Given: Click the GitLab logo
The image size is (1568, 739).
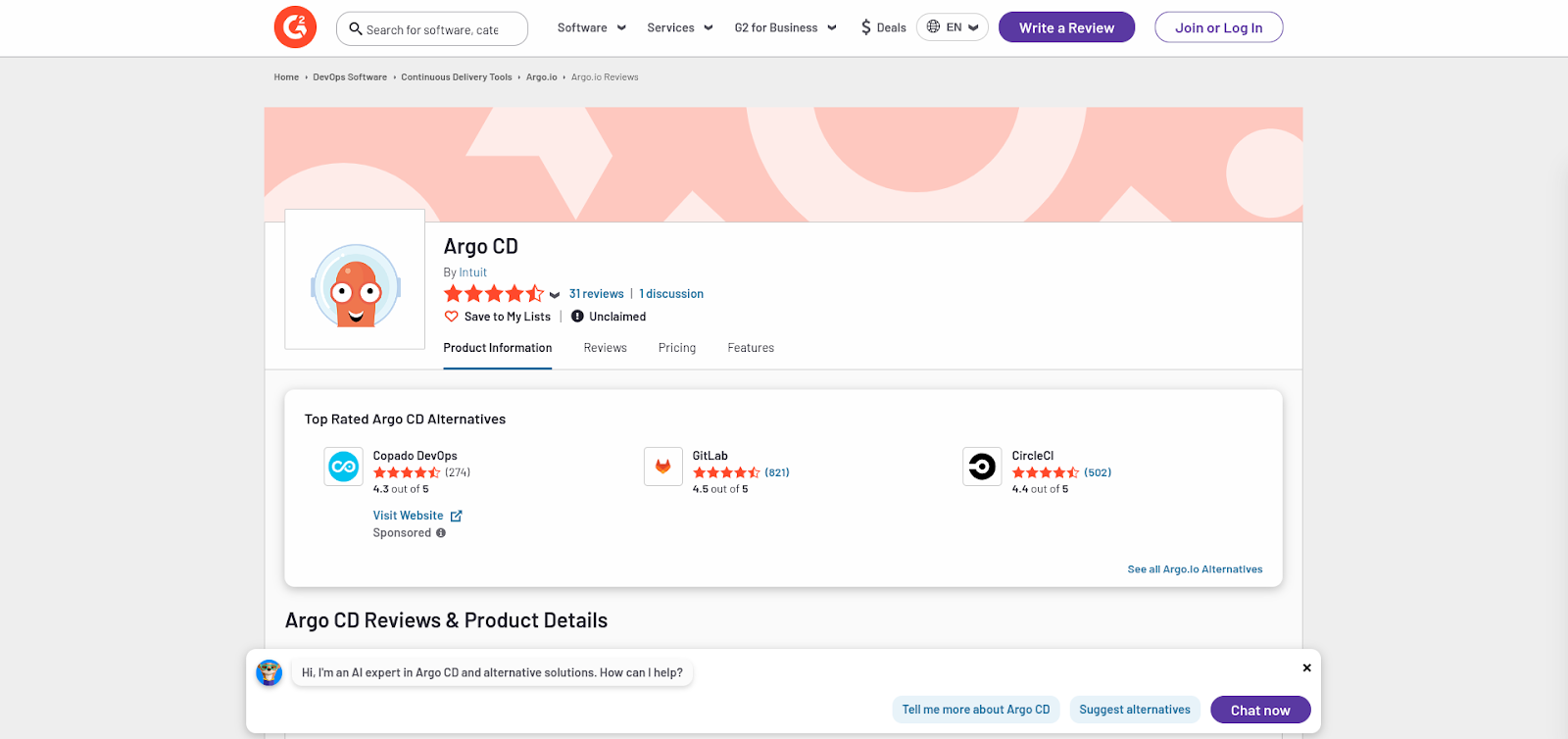Looking at the screenshot, I should [x=662, y=467].
